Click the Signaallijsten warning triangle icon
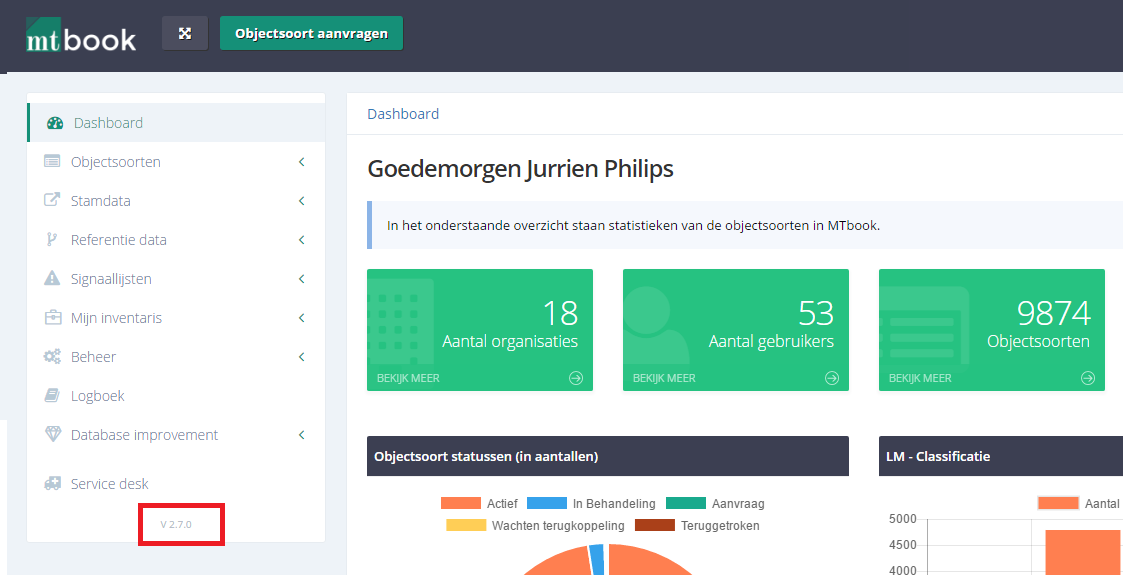 coord(52,279)
